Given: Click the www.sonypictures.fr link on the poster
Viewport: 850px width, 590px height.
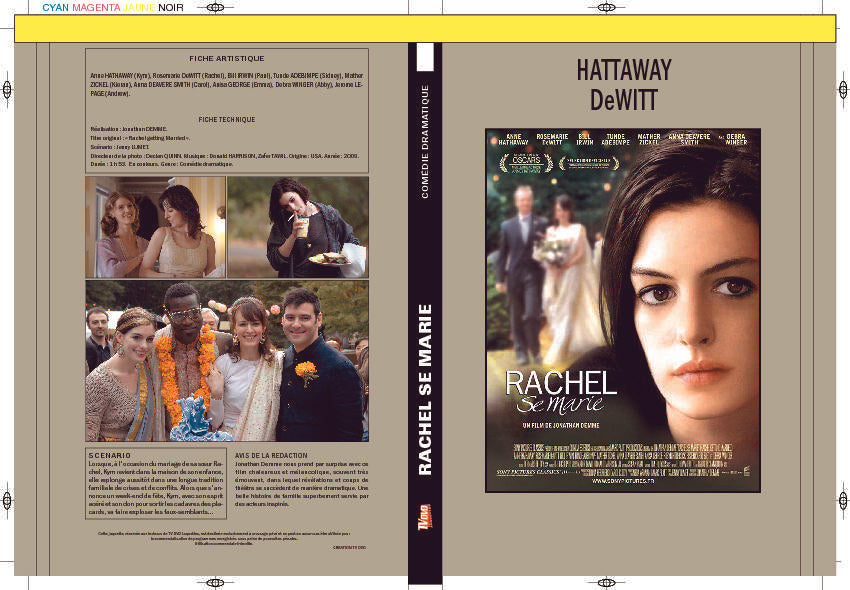Looking at the screenshot, I should [x=623, y=481].
